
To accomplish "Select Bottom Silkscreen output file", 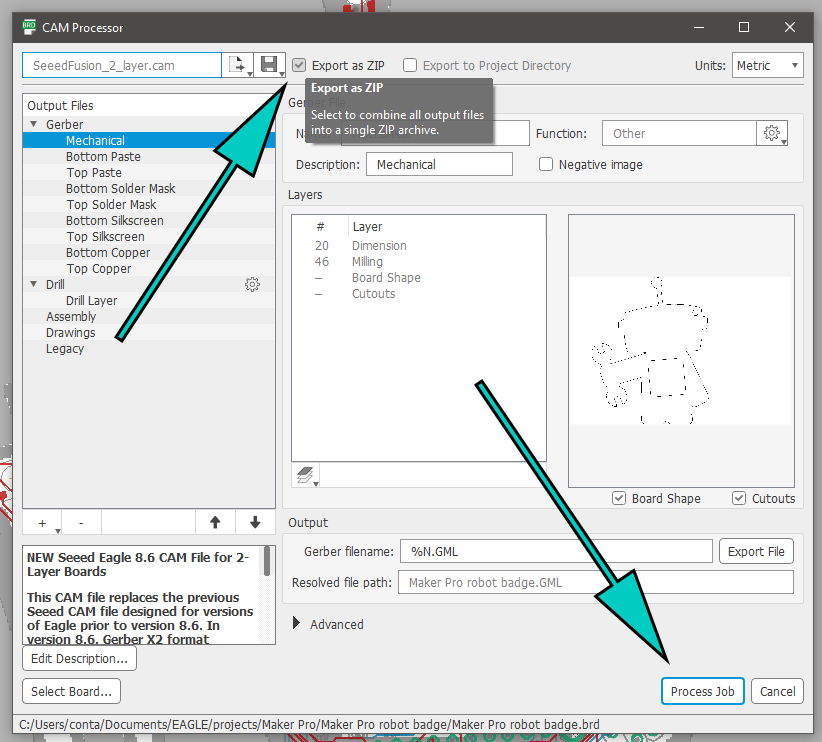I will [x=114, y=221].
